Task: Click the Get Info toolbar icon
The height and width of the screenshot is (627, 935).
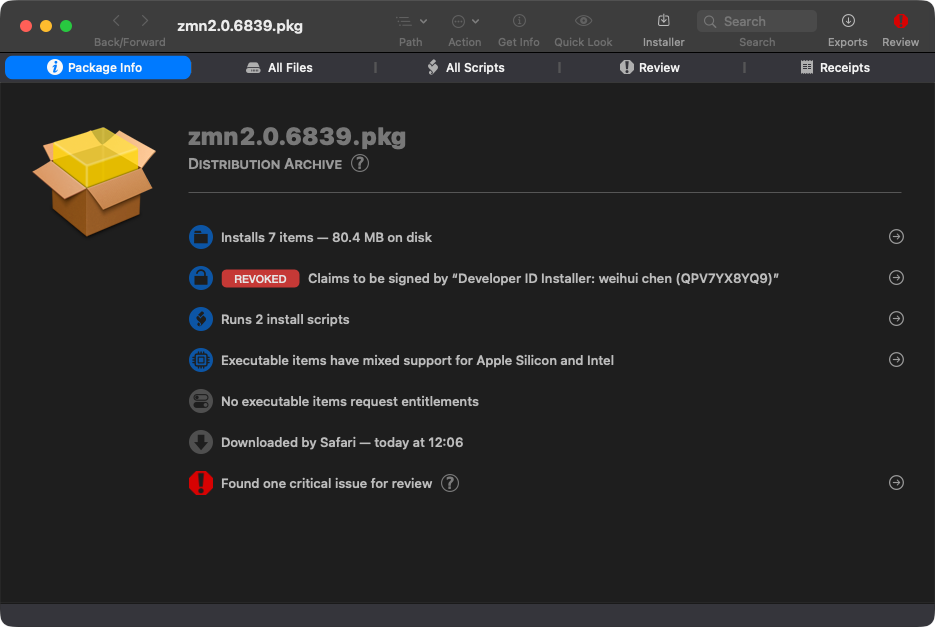Action: [x=518, y=21]
